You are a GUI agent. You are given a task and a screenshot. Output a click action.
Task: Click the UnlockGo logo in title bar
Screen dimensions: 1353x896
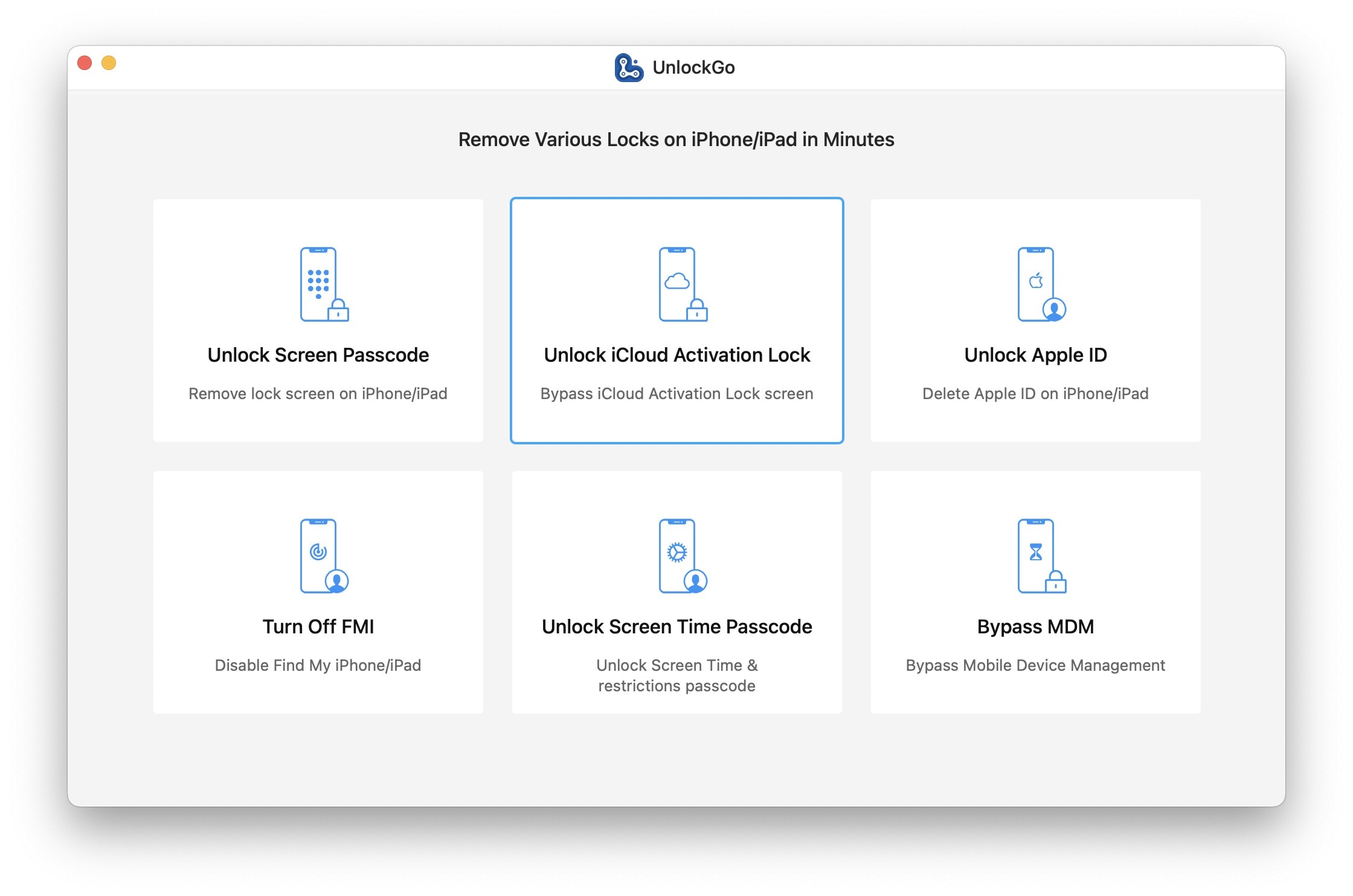click(629, 68)
